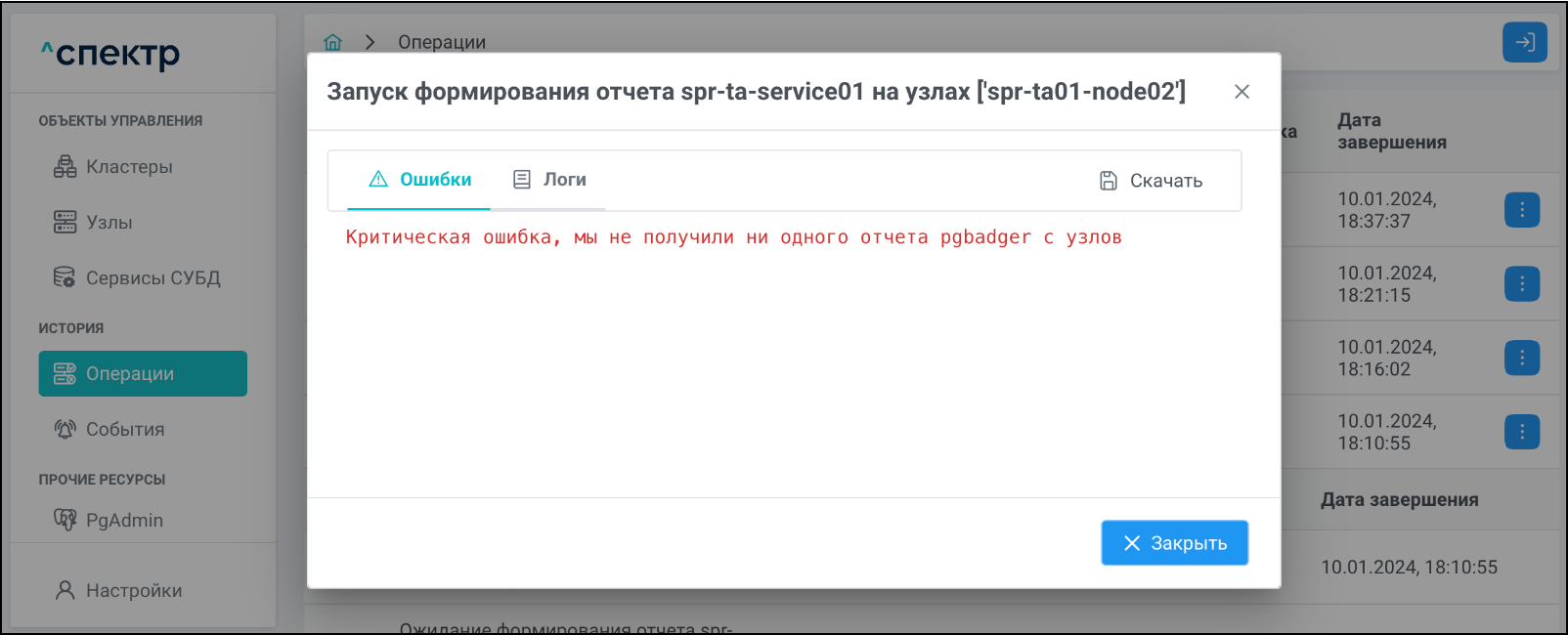Click date cell 10.01.2024, 18:37:37

pyautogui.click(x=1387, y=210)
